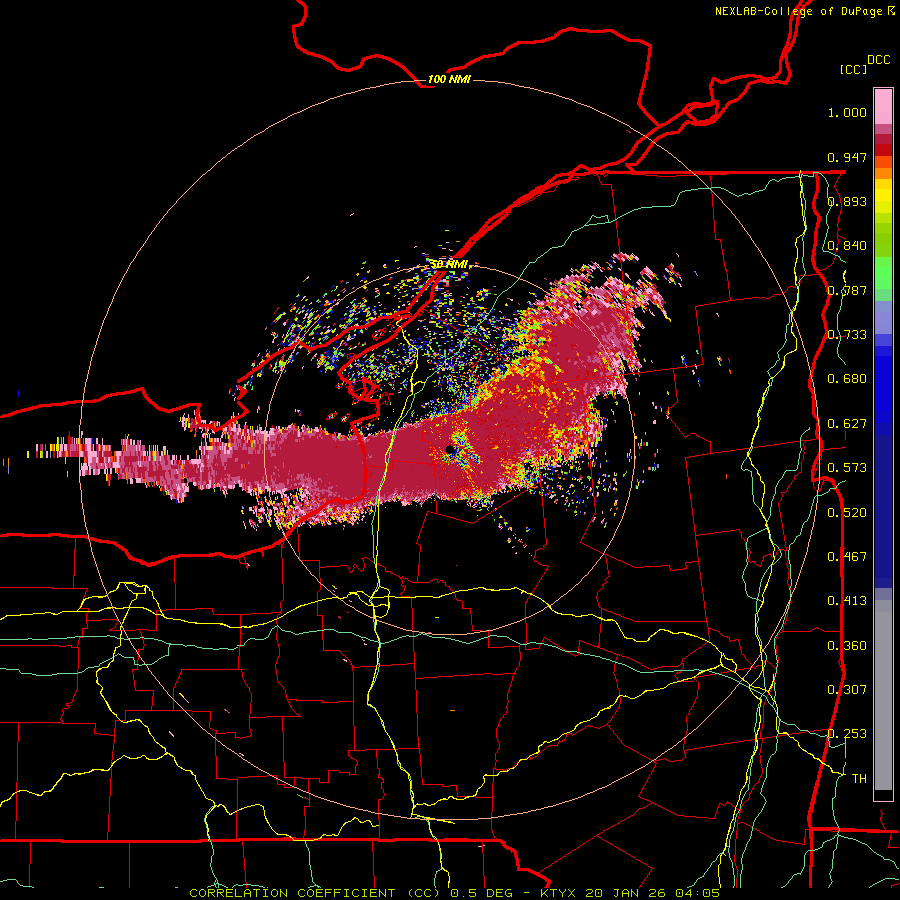
Task: Click the black radar site dot
Action: click(450, 449)
